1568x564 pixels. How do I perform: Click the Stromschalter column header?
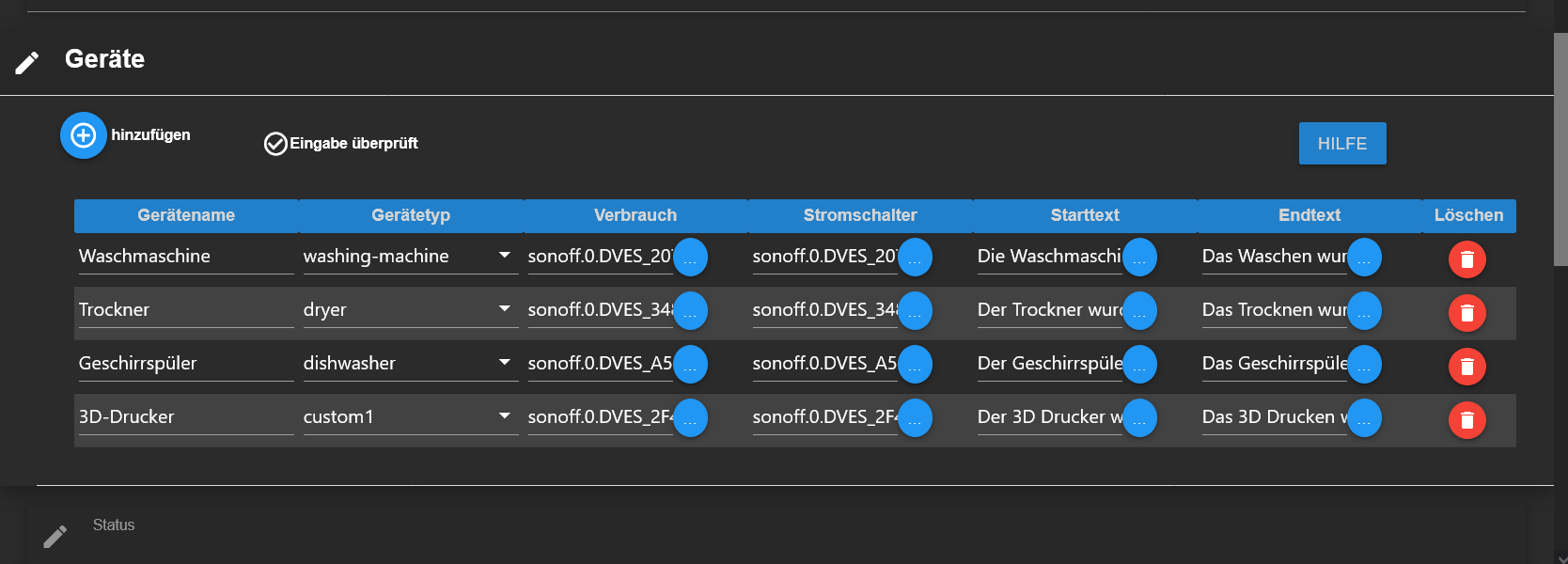click(x=860, y=215)
